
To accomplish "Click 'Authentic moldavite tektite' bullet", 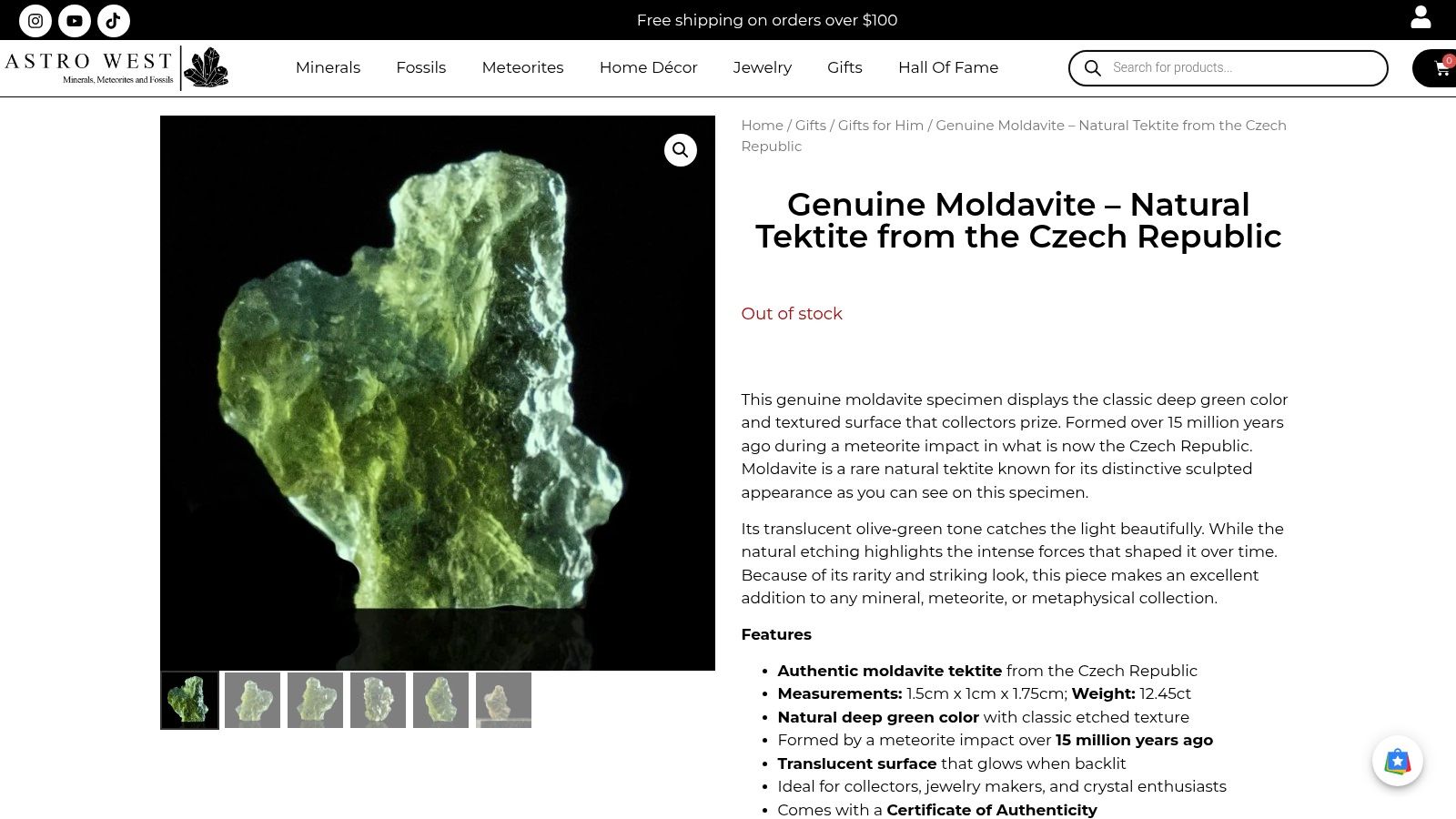I will tap(889, 671).
